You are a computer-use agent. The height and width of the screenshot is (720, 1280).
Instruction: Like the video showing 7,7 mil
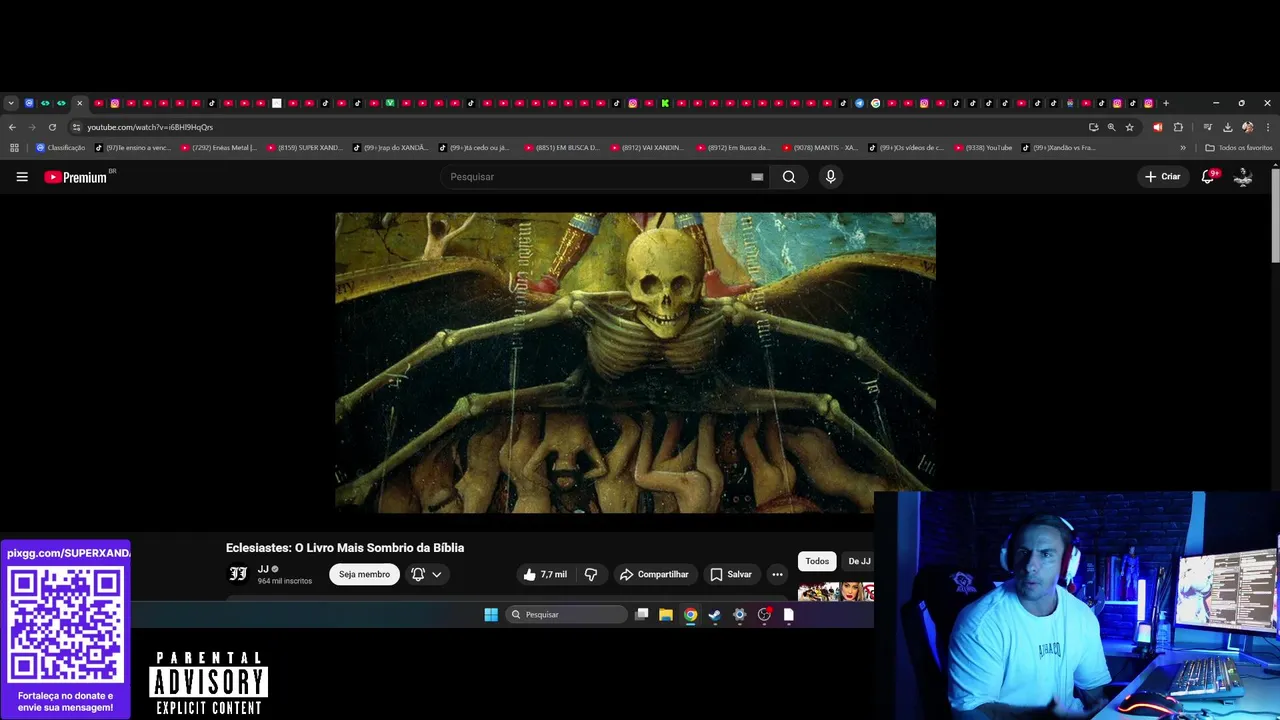(544, 575)
